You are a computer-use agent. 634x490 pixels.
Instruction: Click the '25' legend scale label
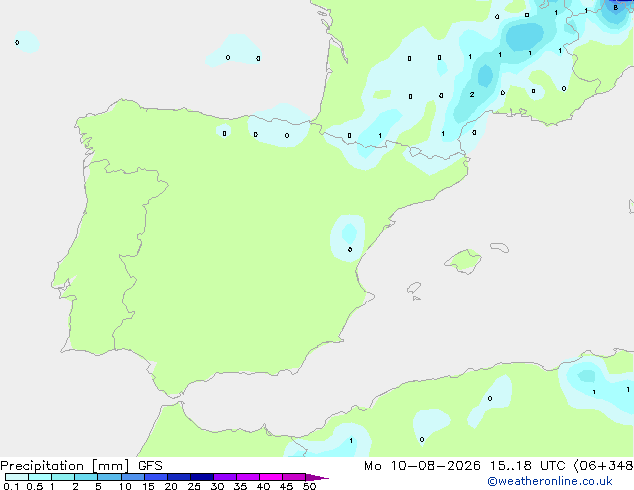194,486
